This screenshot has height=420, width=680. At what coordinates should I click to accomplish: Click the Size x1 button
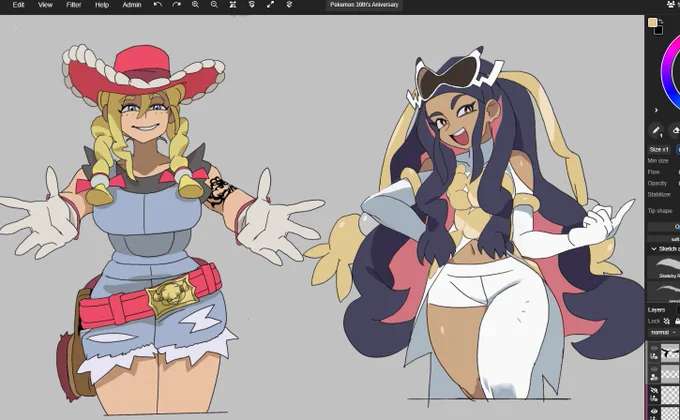tap(659, 149)
